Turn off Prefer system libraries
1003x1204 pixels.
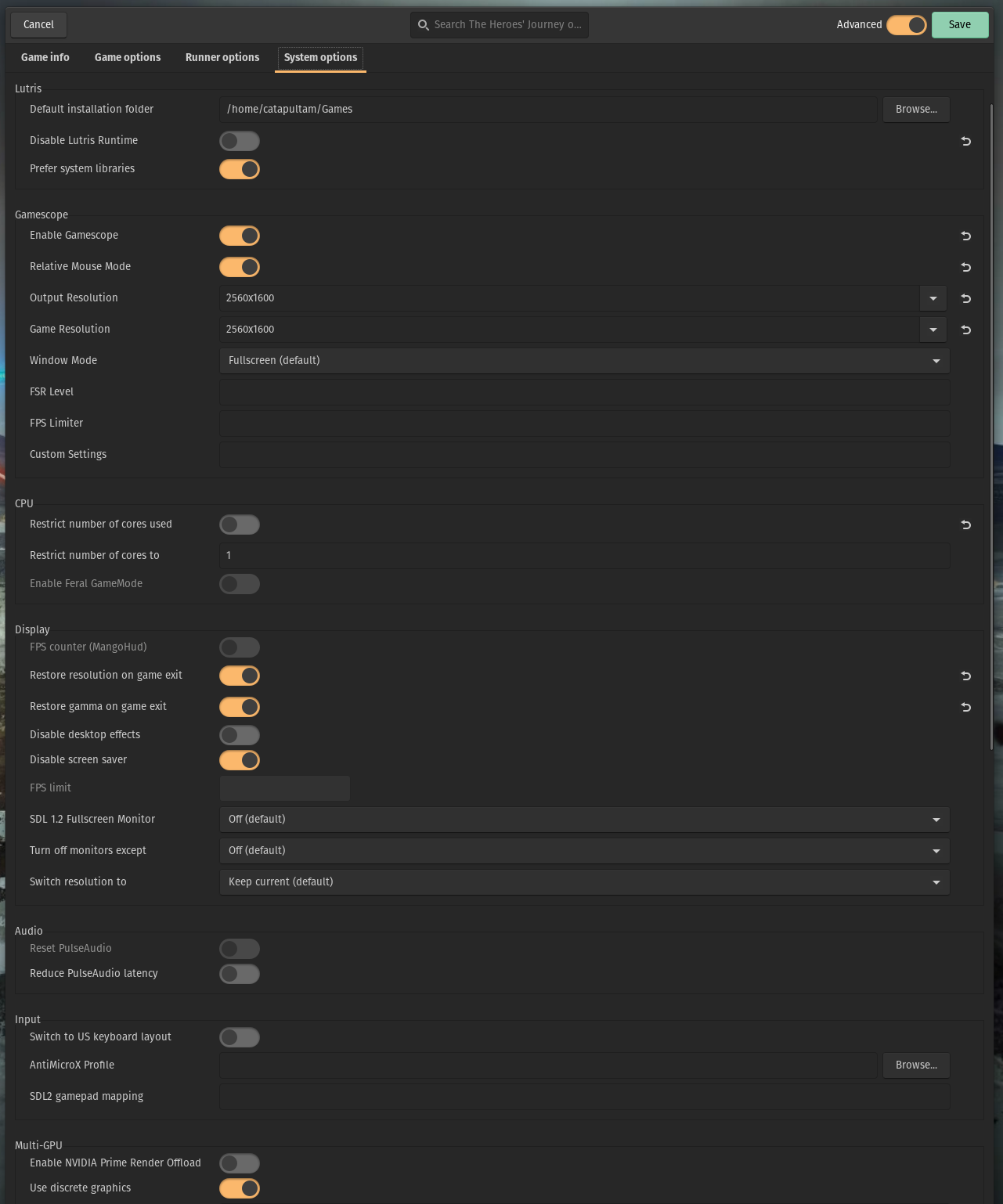click(240, 169)
